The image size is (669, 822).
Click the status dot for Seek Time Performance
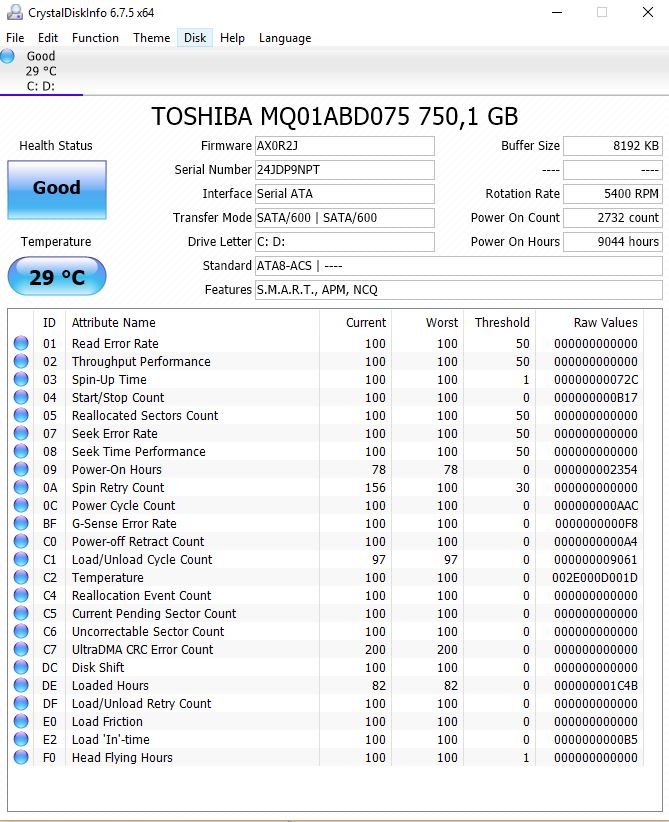click(21, 451)
